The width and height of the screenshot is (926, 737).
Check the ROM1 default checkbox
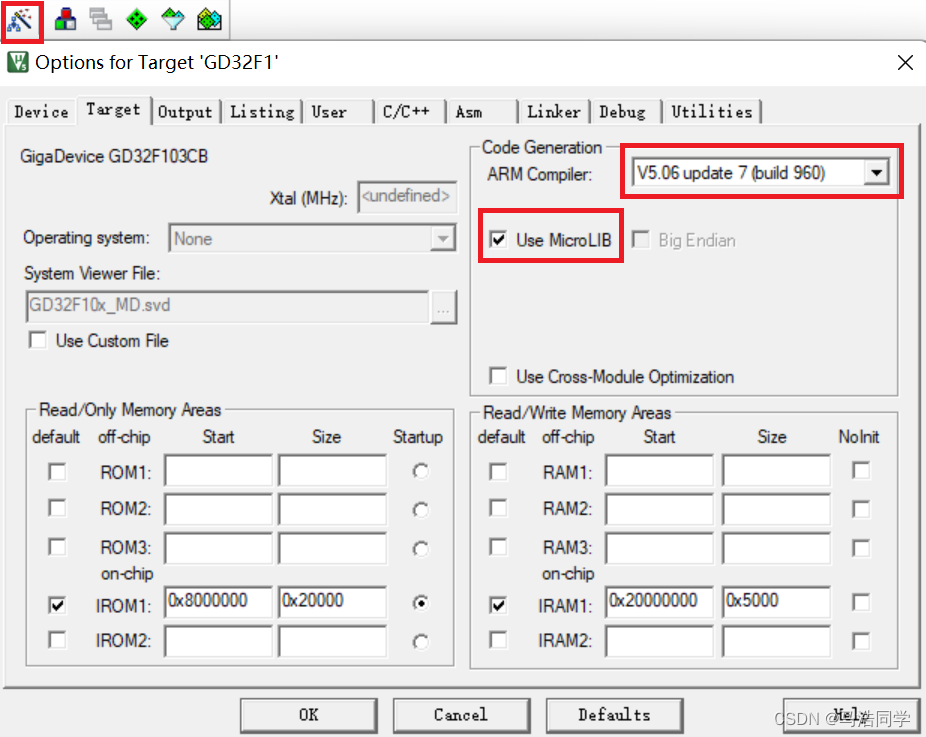point(57,472)
